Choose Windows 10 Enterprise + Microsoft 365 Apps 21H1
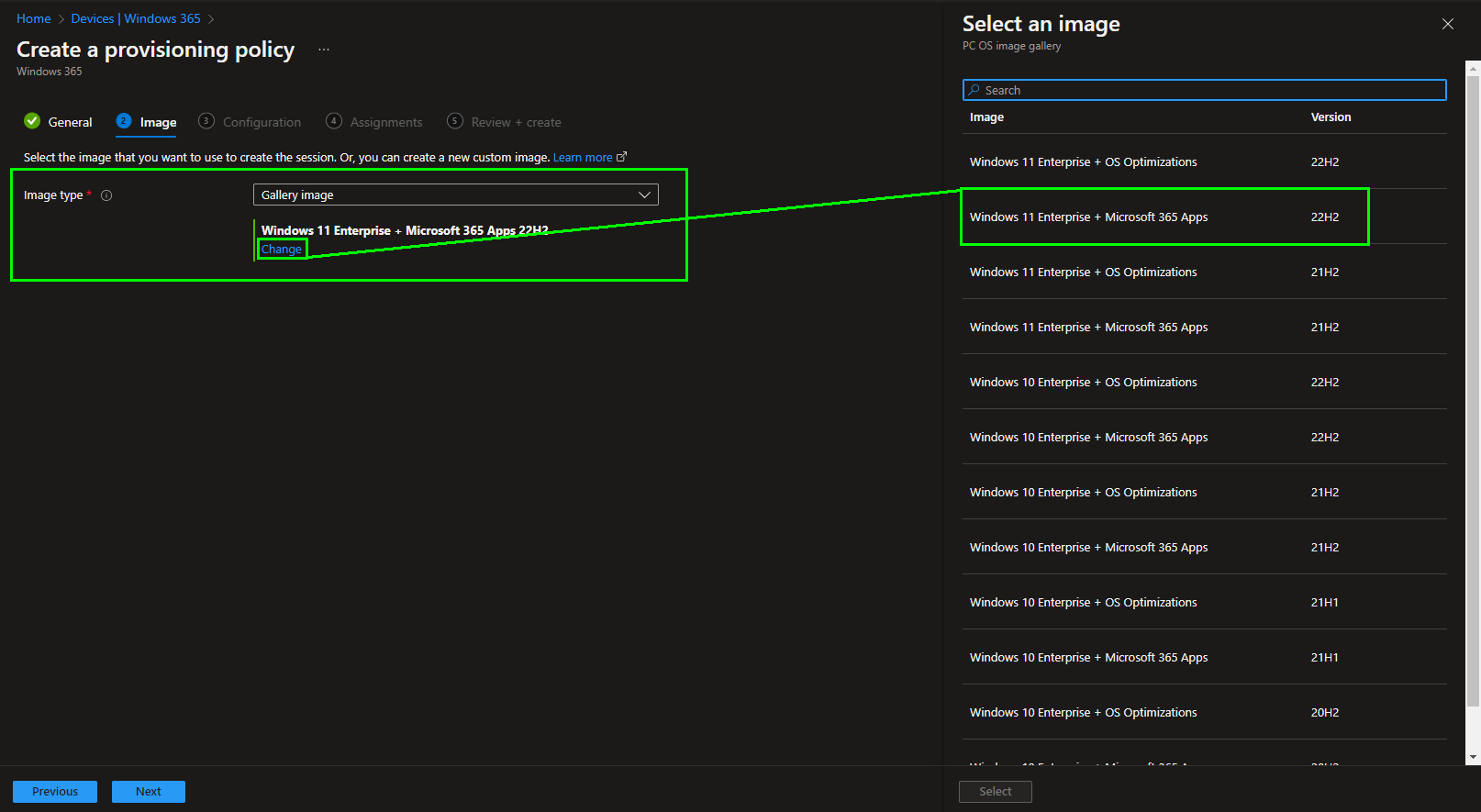Viewport: 1481px width, 812px height. tap(1088, 658)
